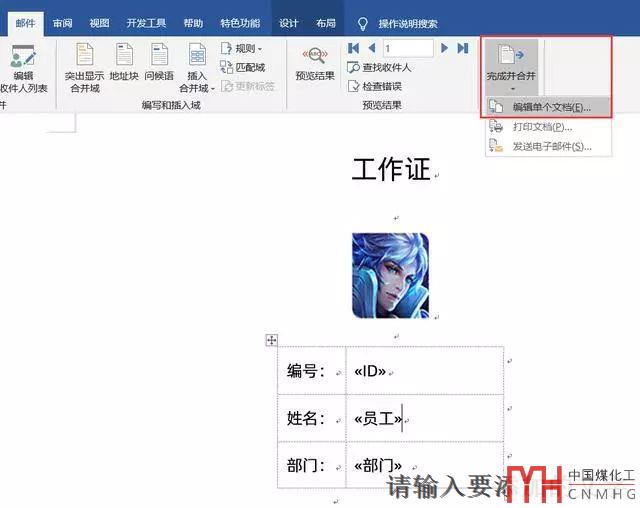Open 完成并合并 dropdown

tap(511, 67)
